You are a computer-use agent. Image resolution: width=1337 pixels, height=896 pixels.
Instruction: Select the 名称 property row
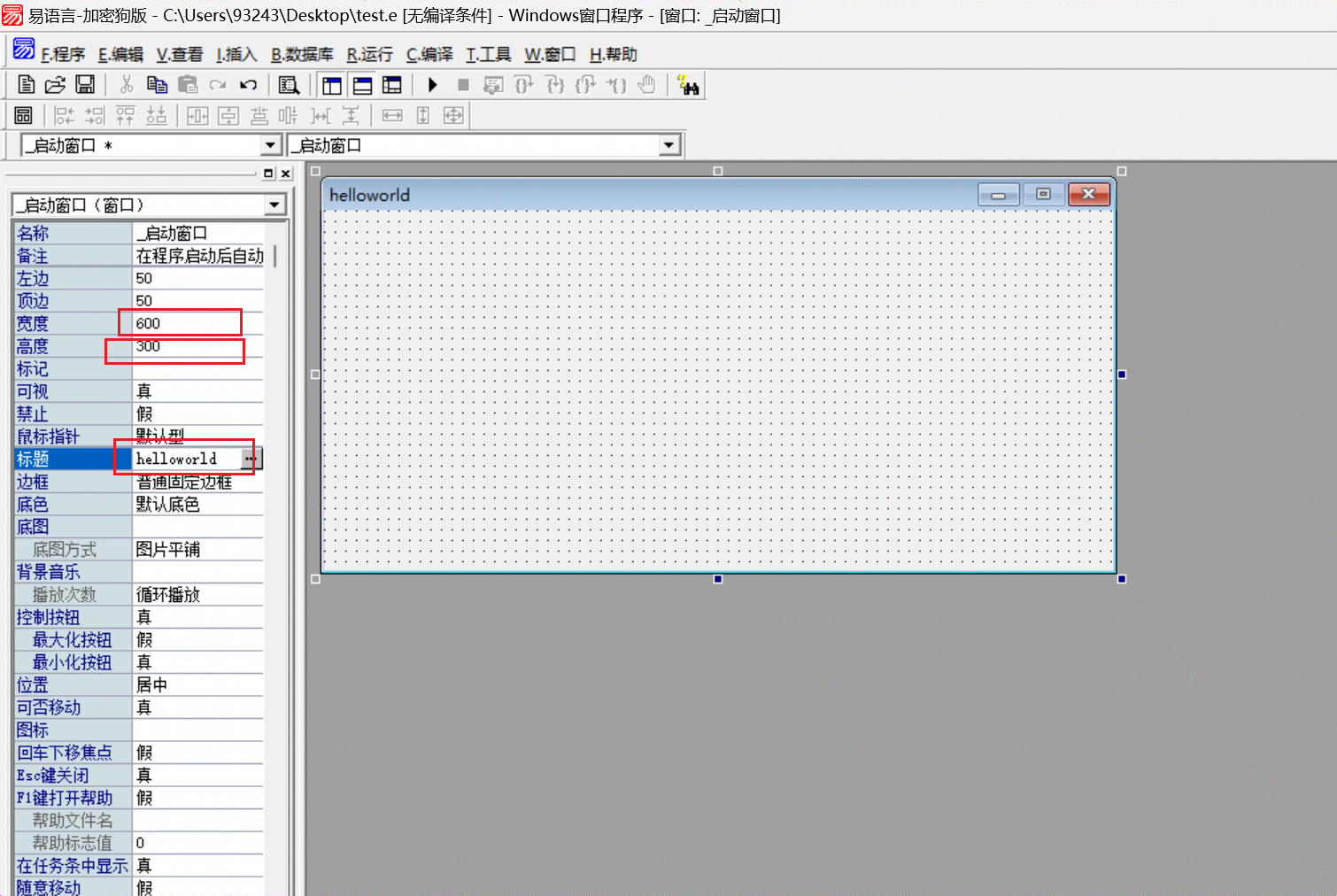point(139,233)
